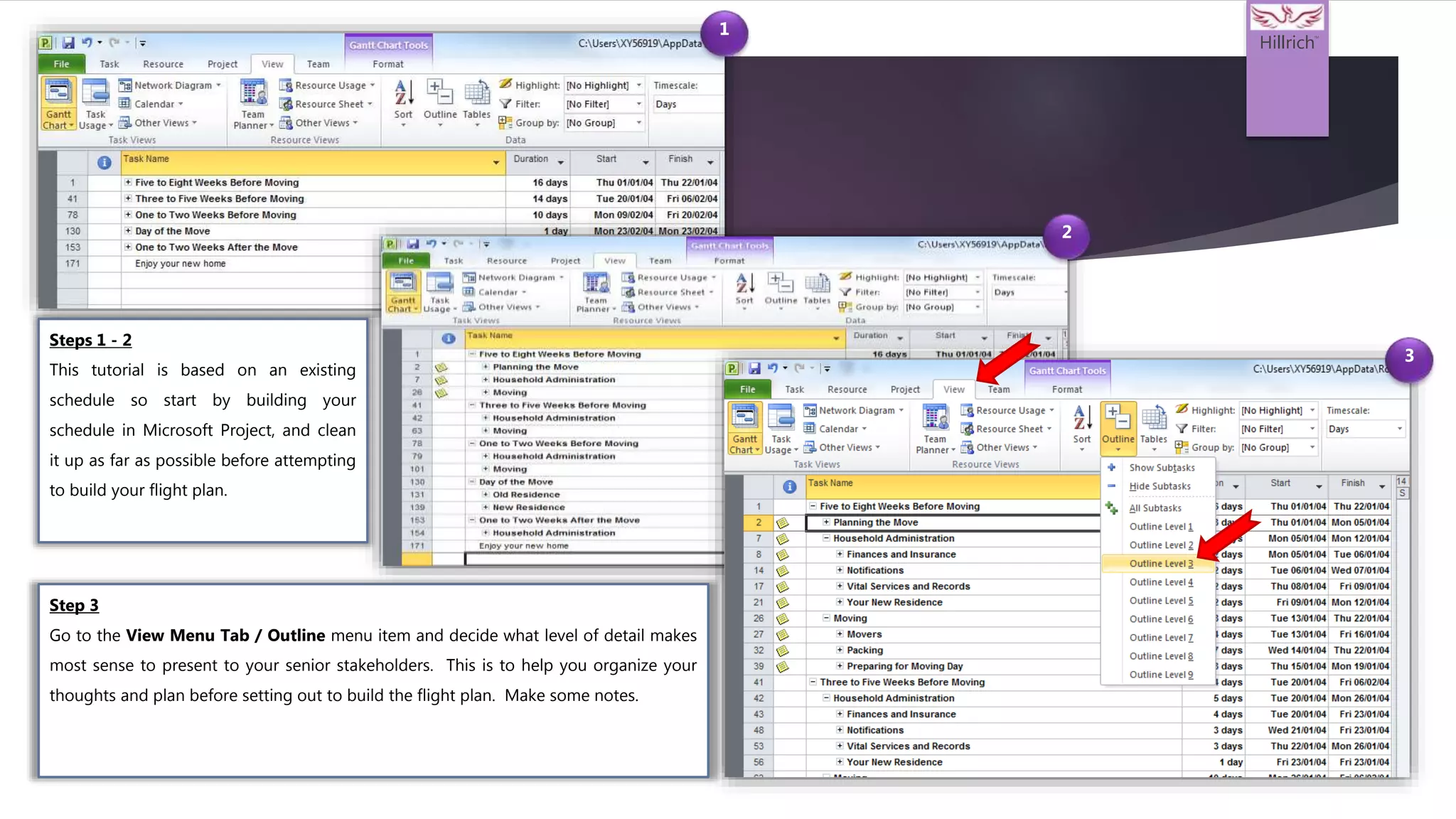Open Timescale Days dropdown in window 3
The height and width of the screenshot is (819, 1456).
(1400, 429)
